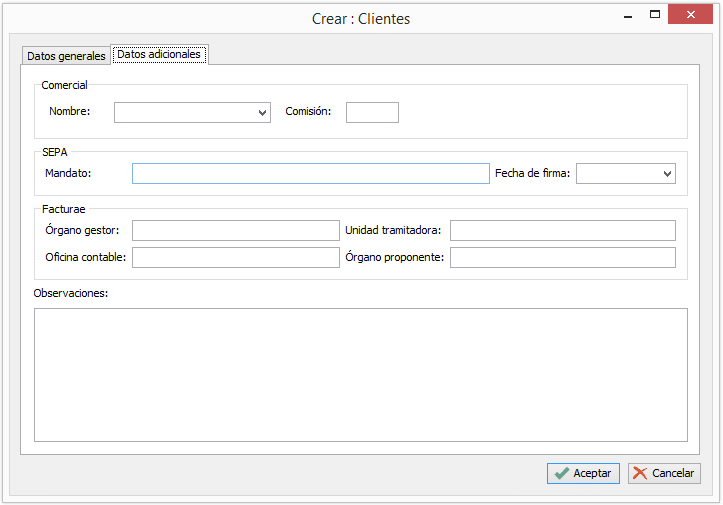The height and width of the screenshot is (505, 723).
Task: Click the red X icon on Cancelar
Action: click(x=640, y=474)
